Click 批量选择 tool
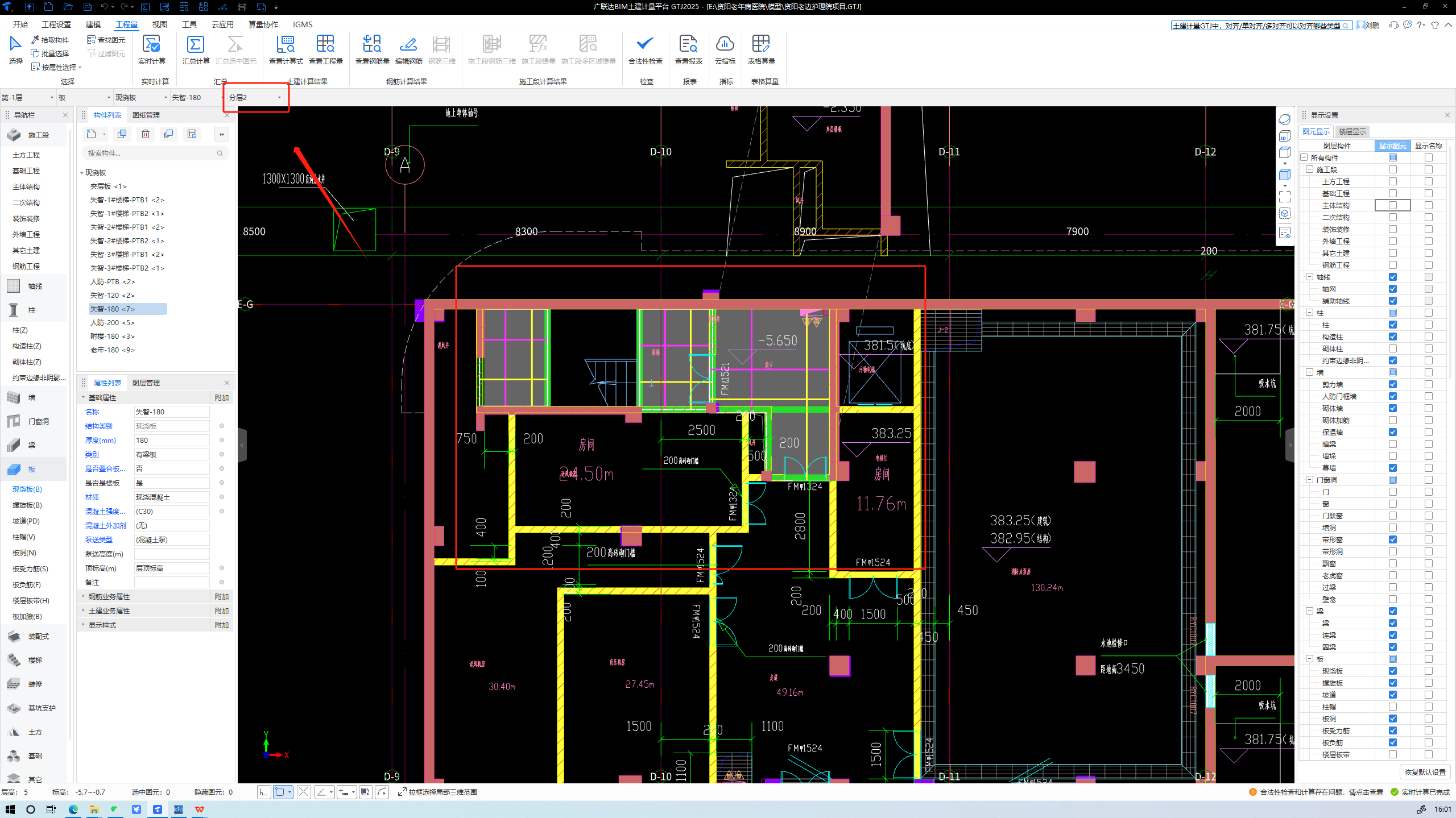Viewport: 1456px width, 818px height. click(50, 53)
